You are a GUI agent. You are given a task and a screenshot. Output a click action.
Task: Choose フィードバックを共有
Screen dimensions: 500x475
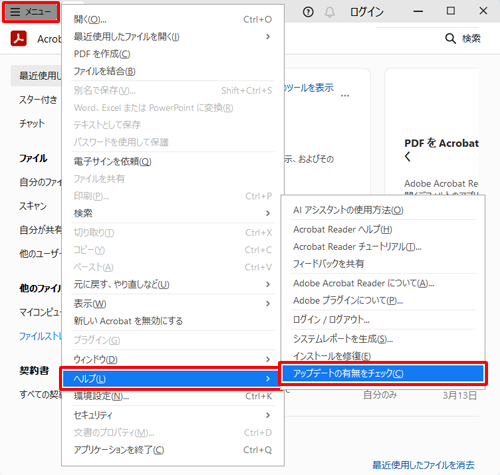pos(383,264)
